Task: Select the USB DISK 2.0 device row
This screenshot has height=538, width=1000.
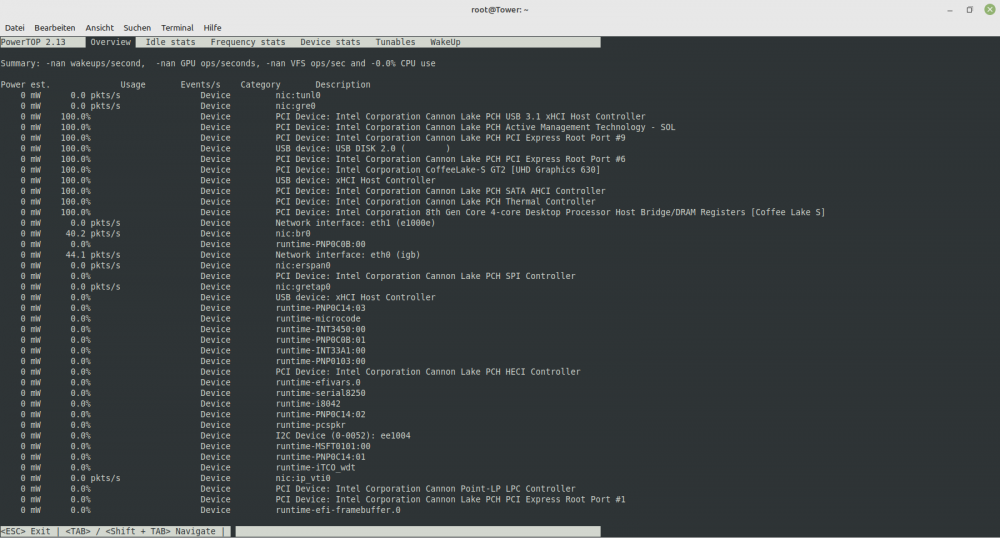Action: pos(235,149)
